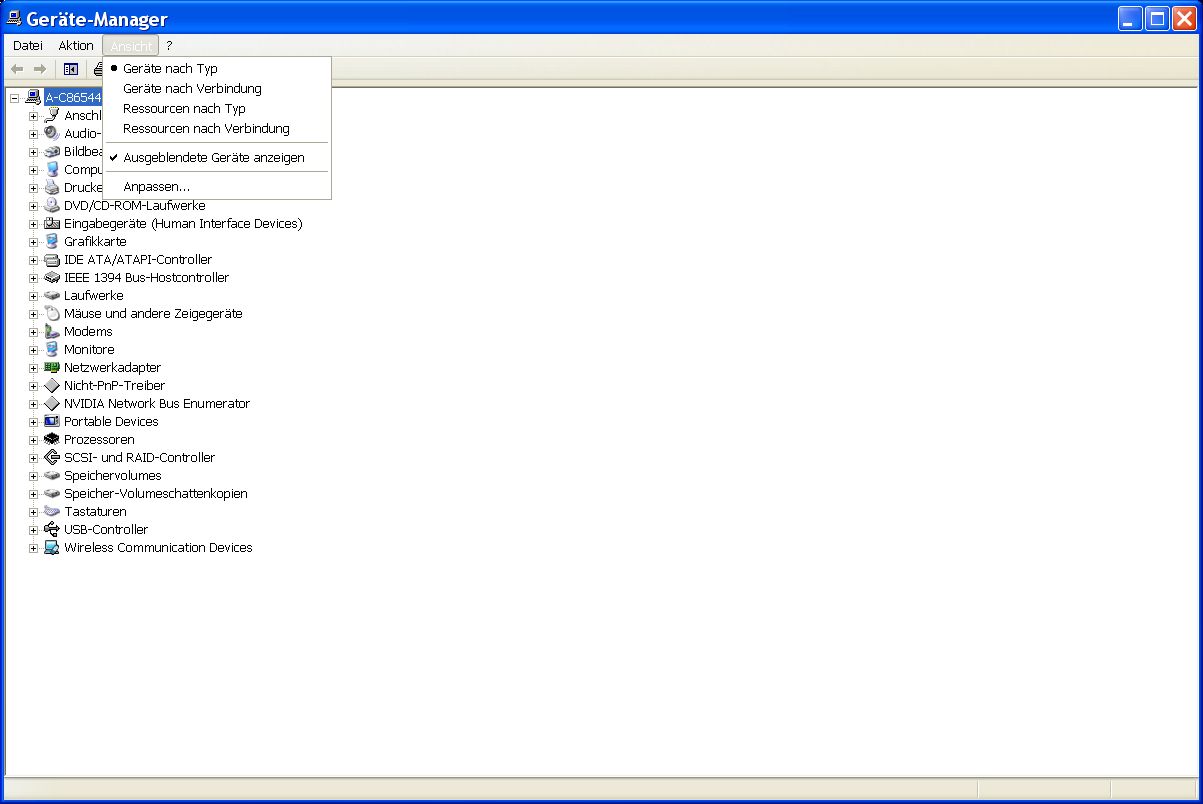Expand the Speichervolumes node

click(x=33, y=475)
